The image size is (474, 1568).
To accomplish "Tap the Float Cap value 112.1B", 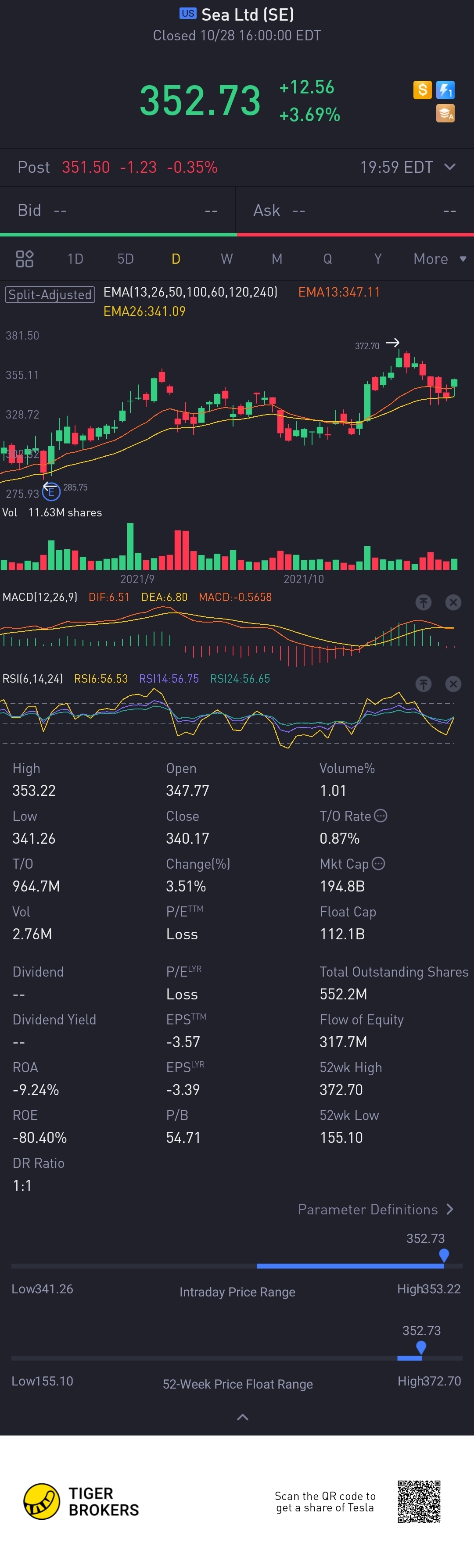I will [342, 934].
